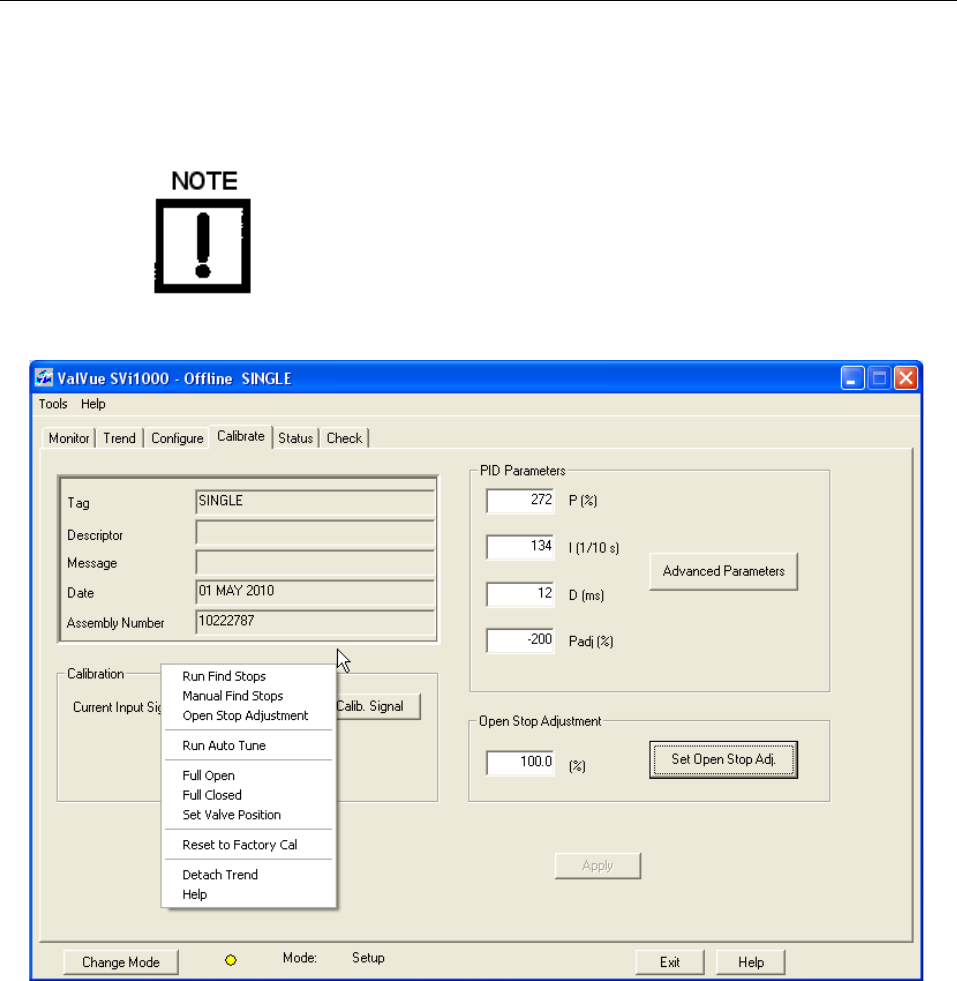This screenshot has width=957, height=981.
Task: Switch to the Status tab
Action: click(x=296, y=438)
